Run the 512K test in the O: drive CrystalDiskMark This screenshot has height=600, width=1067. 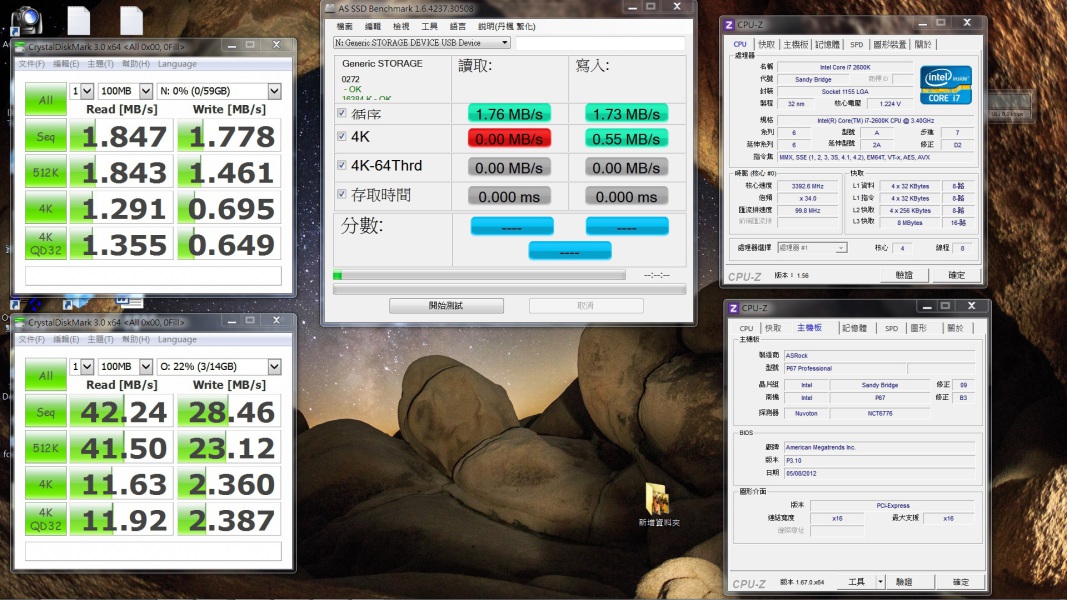(46, 448)
